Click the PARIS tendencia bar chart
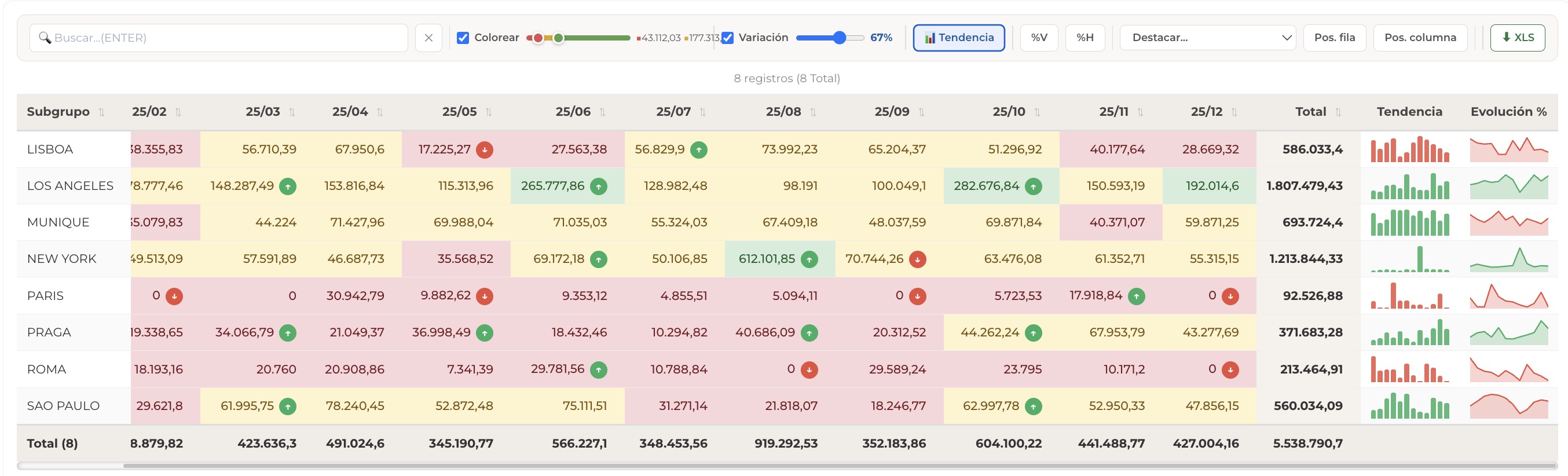 click(x=1410, y=296)
